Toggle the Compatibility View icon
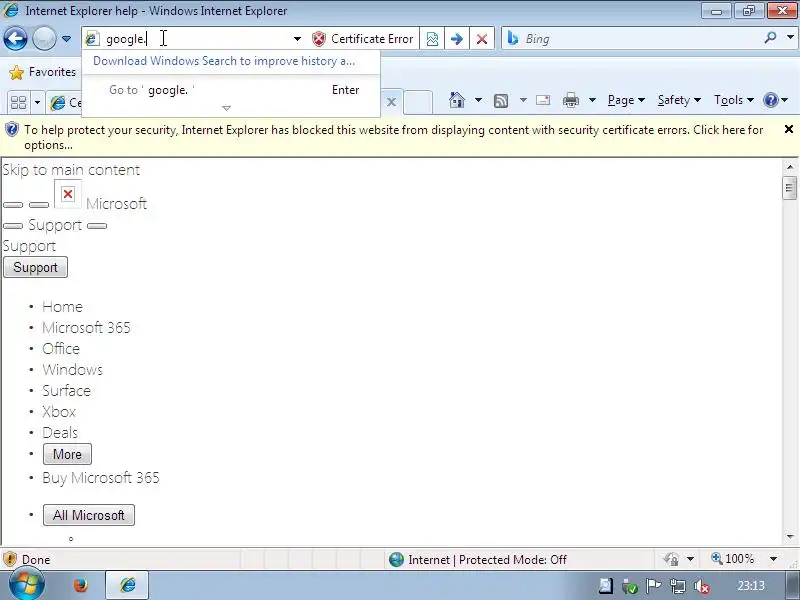 pos(432,39)
